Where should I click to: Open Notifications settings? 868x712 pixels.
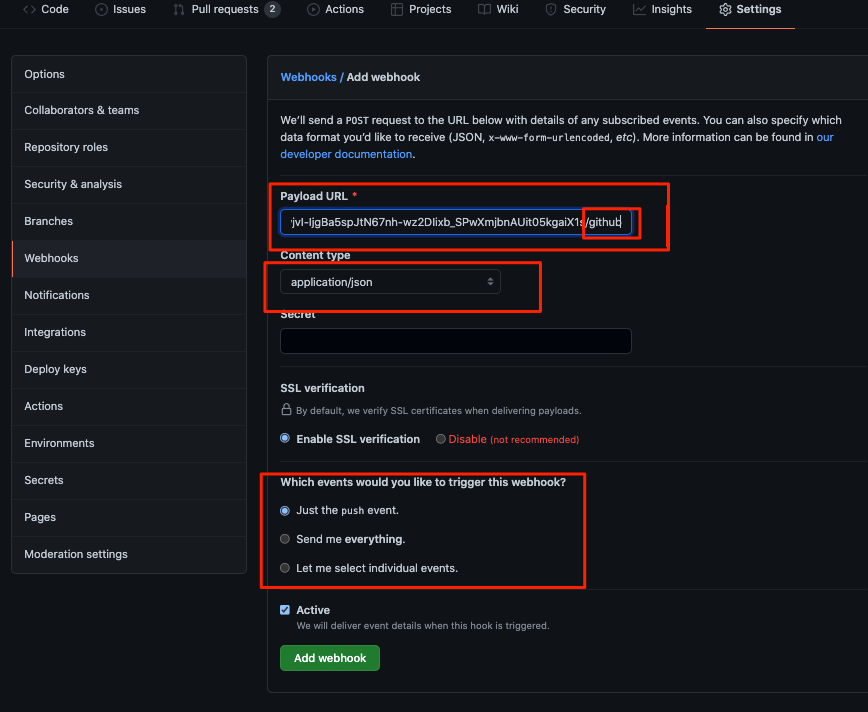point(129,295)
